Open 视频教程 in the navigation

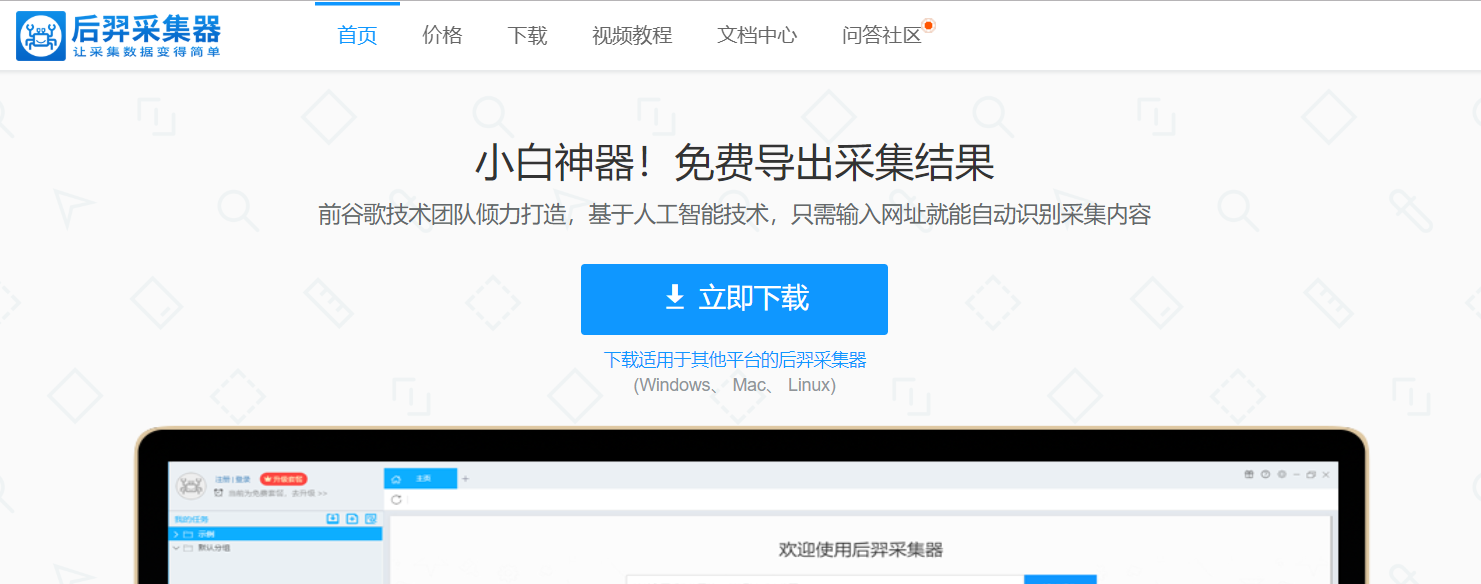click(632, 36)
